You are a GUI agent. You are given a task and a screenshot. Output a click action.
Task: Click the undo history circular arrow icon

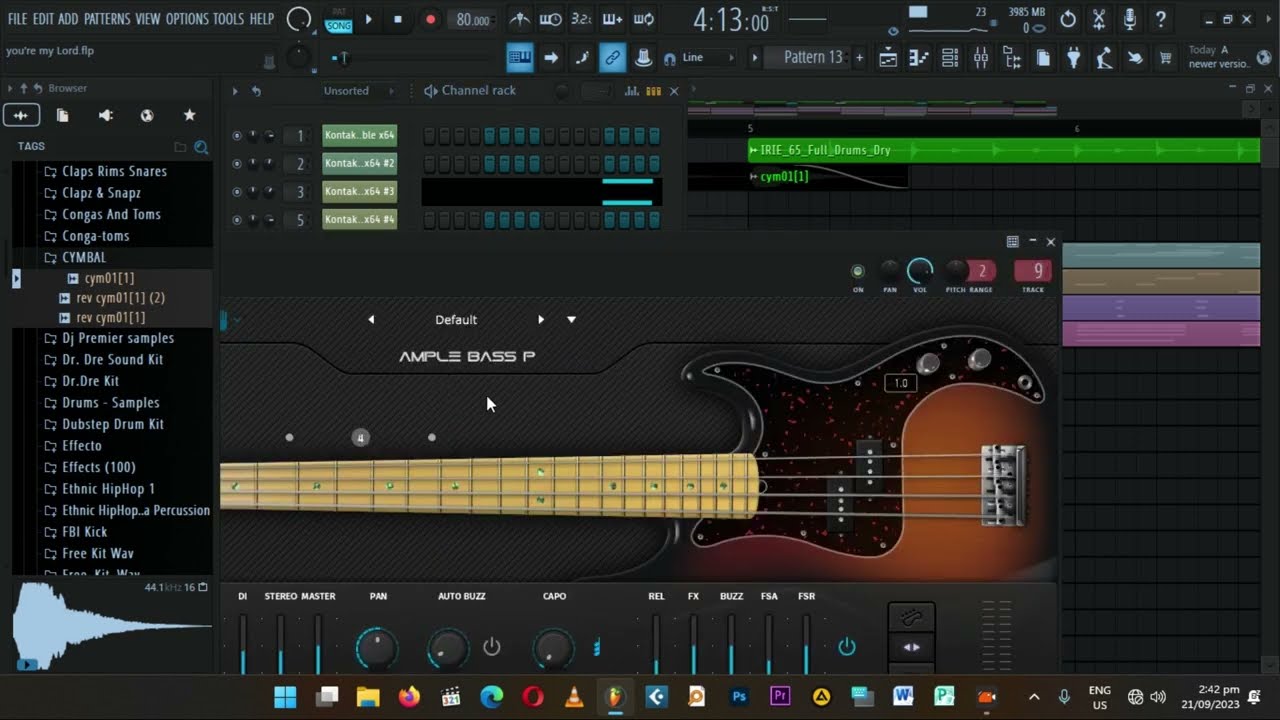click(1068, 19)
